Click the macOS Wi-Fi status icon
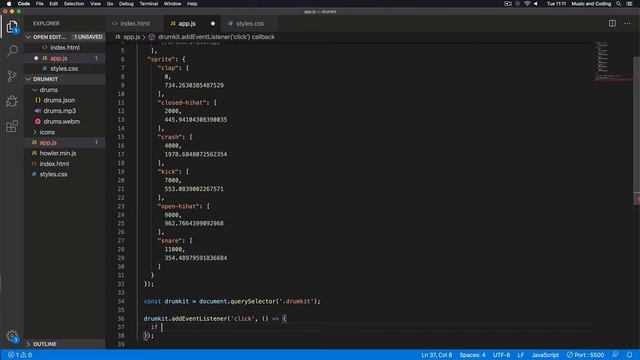 (527, 4)
